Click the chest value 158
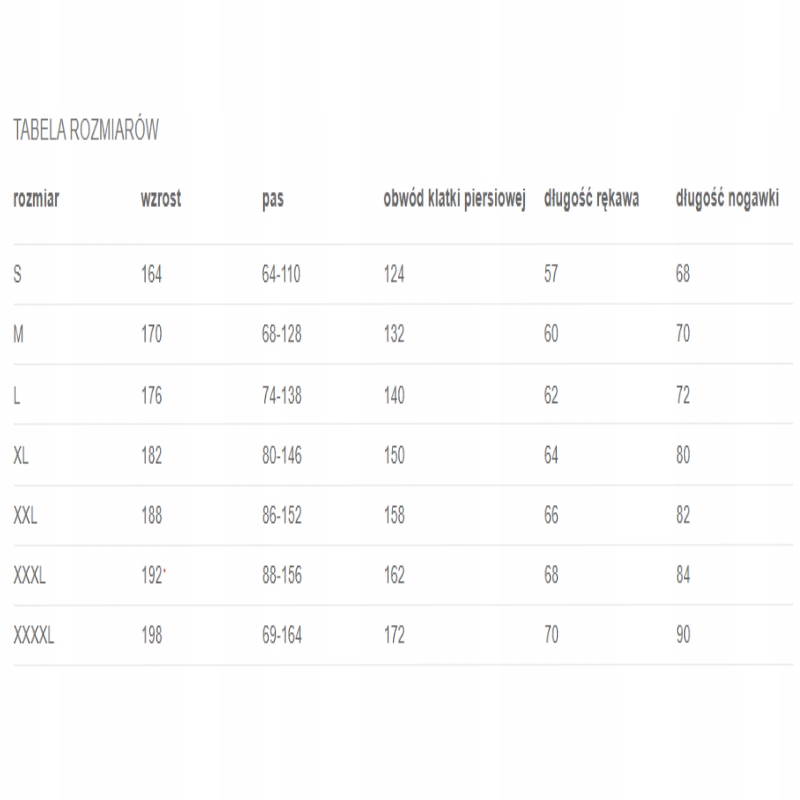This screenshot has width=800, height=800. 394,515
